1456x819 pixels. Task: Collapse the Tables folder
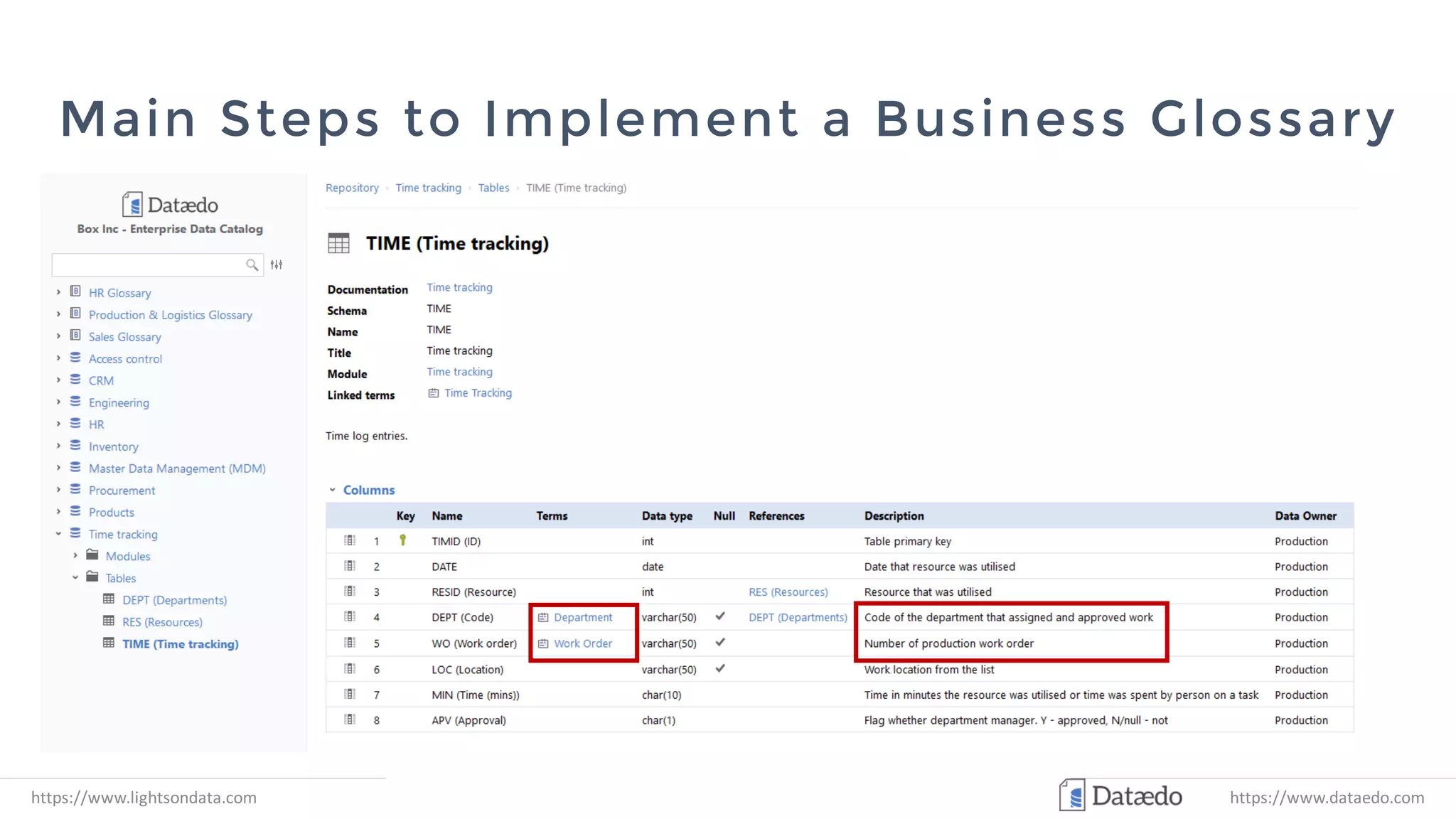75,578
